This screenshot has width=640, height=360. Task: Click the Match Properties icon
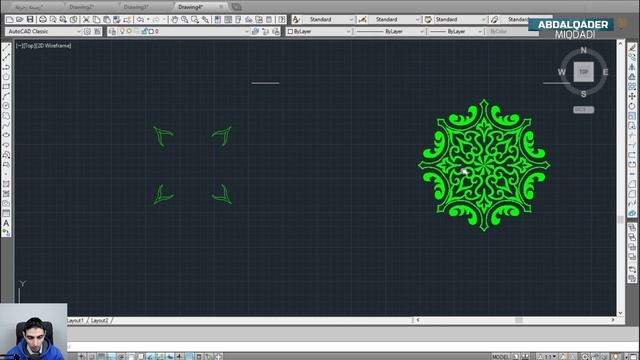[x=127, y=19]
